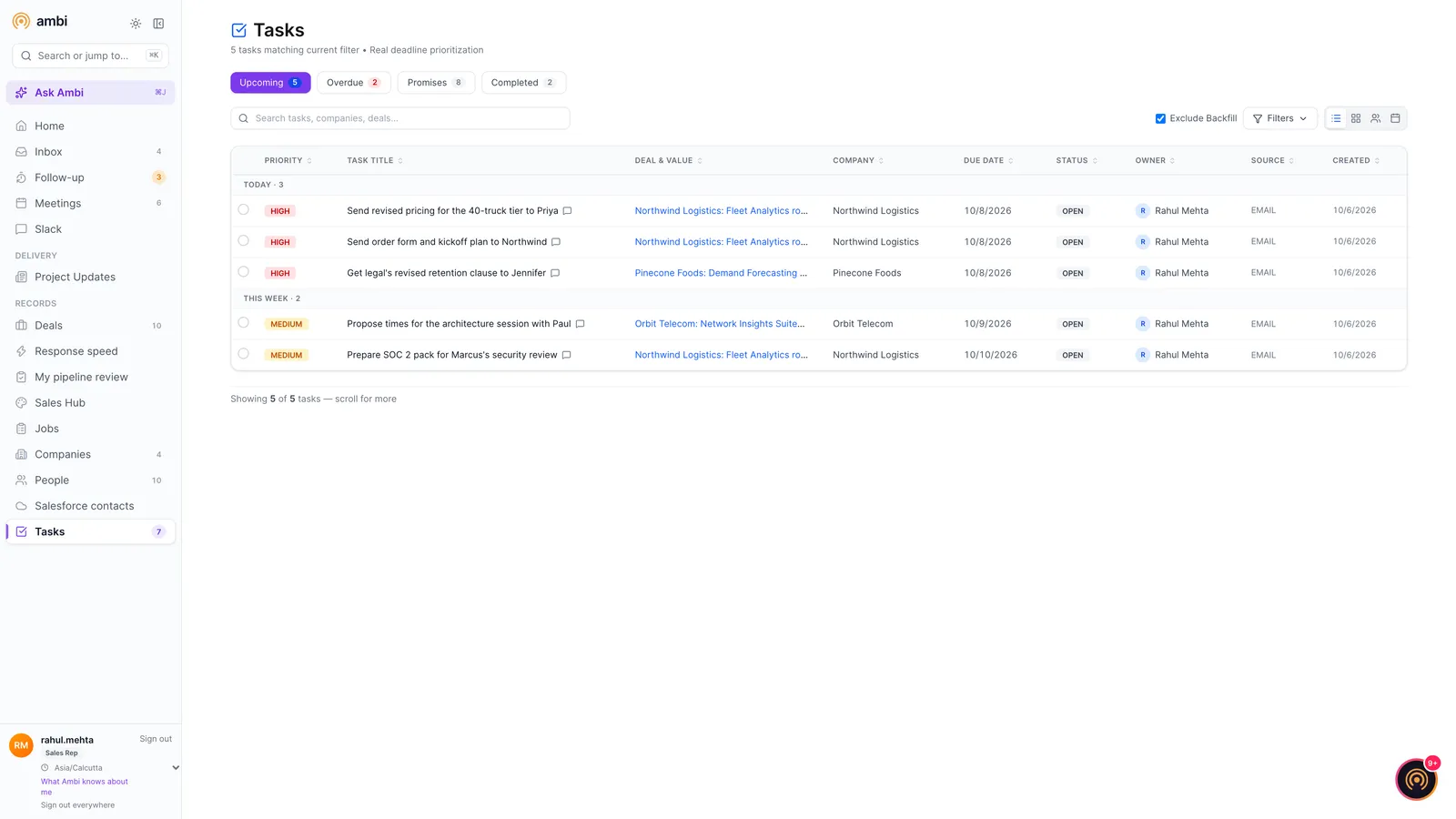The height and width of the screenshot is (819, 1456).
Task: Go to Deals in sidebar
Action: click(x=90, y=326)
